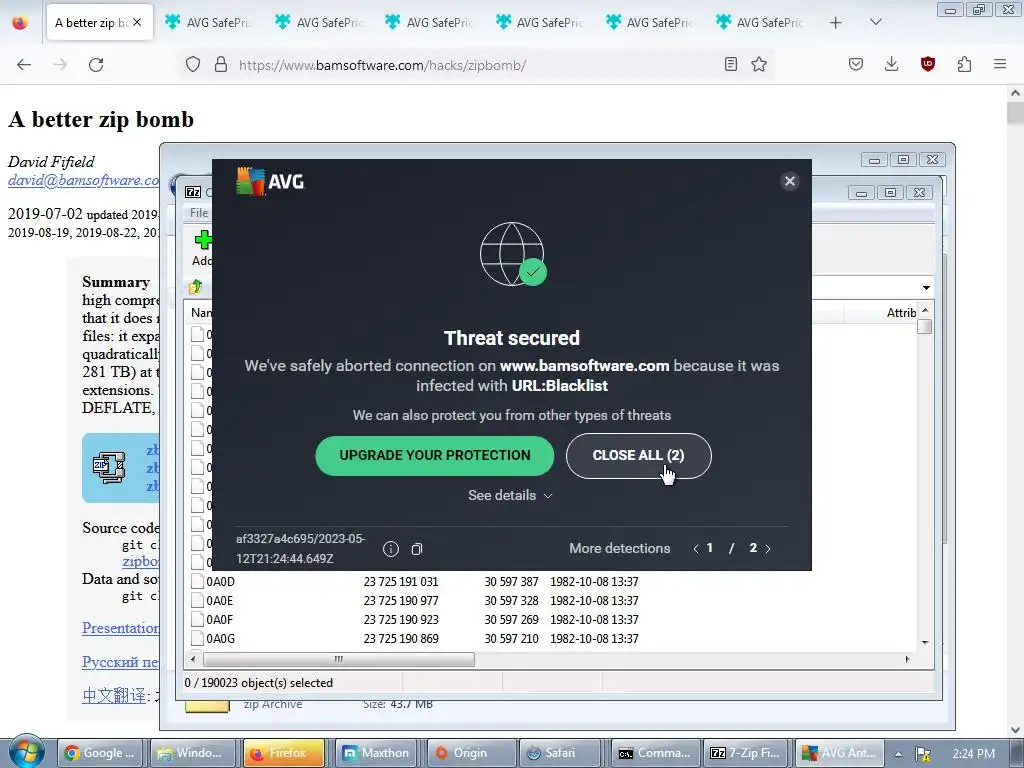
Task: Click the 7-Zip horizontal scrollbar thumb
Action: click(x=338, y=659)
